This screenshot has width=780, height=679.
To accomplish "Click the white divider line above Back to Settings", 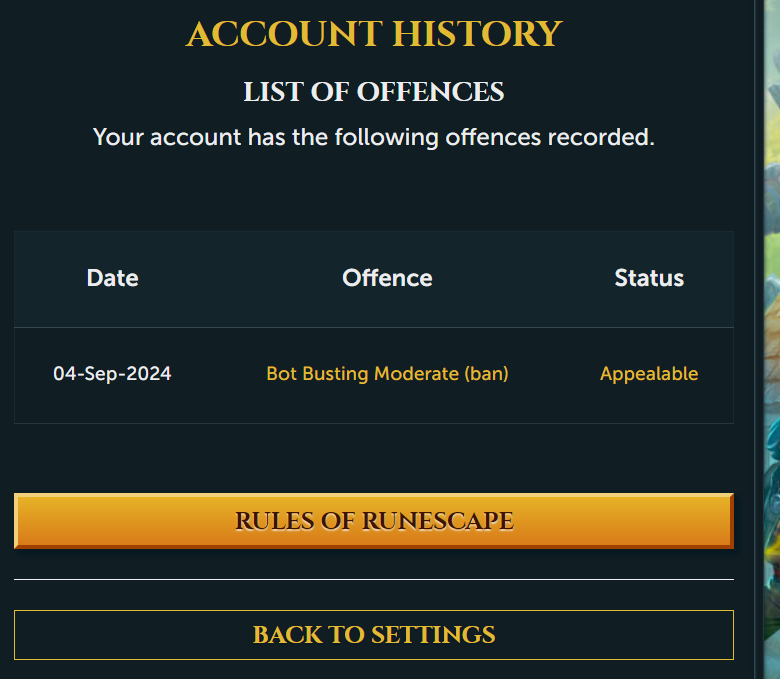I will [374, 579].
